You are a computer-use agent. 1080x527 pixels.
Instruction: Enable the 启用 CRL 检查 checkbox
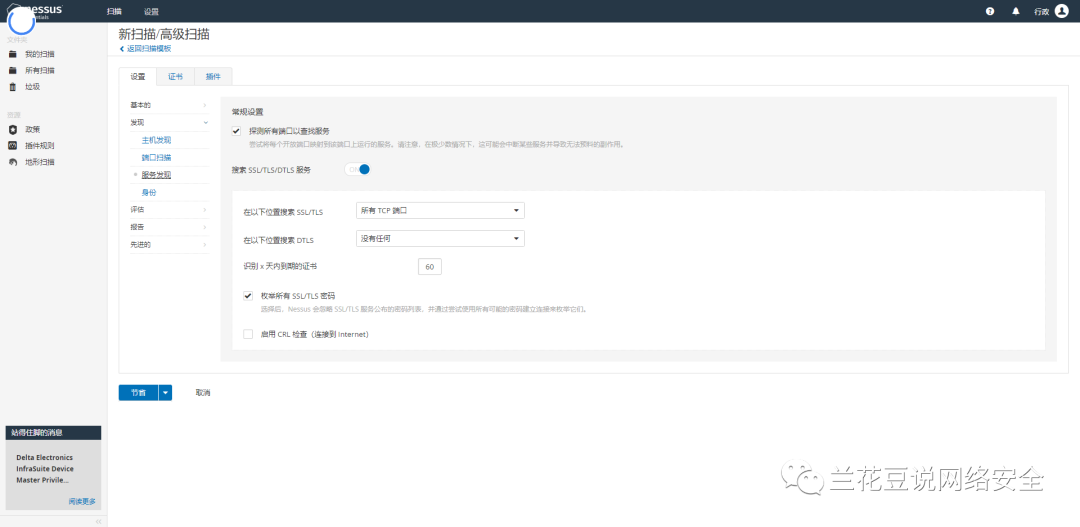coord(248,334)
